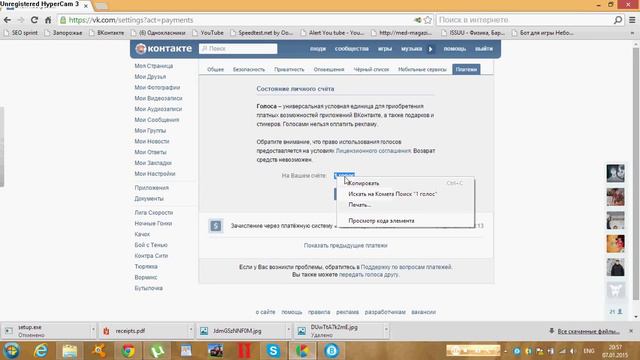Viewport: 640px width, 360px height.
Task: Click 'передать голоса другу' link
Action: coord(368,275)
